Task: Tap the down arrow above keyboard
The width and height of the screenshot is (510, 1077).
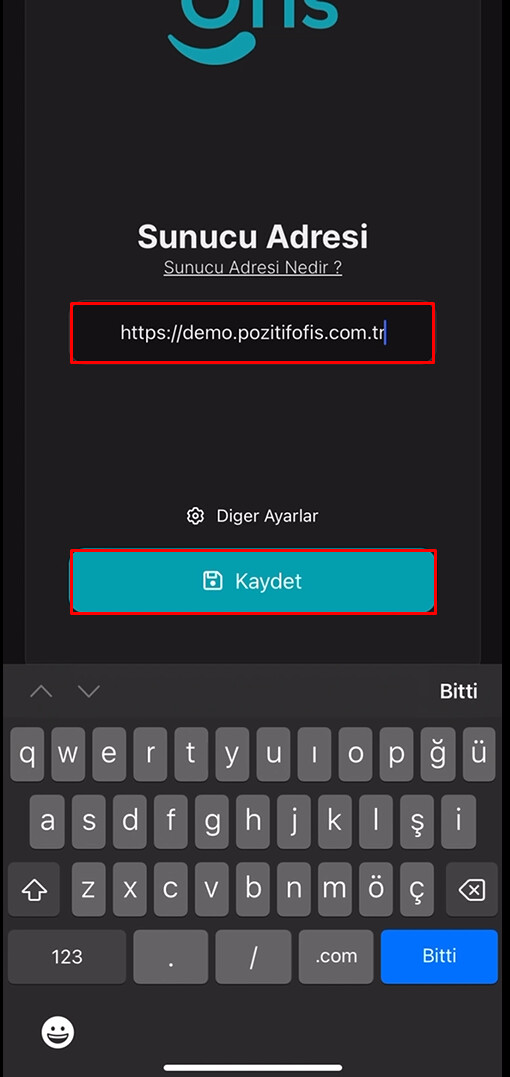Action: [89, 691]
